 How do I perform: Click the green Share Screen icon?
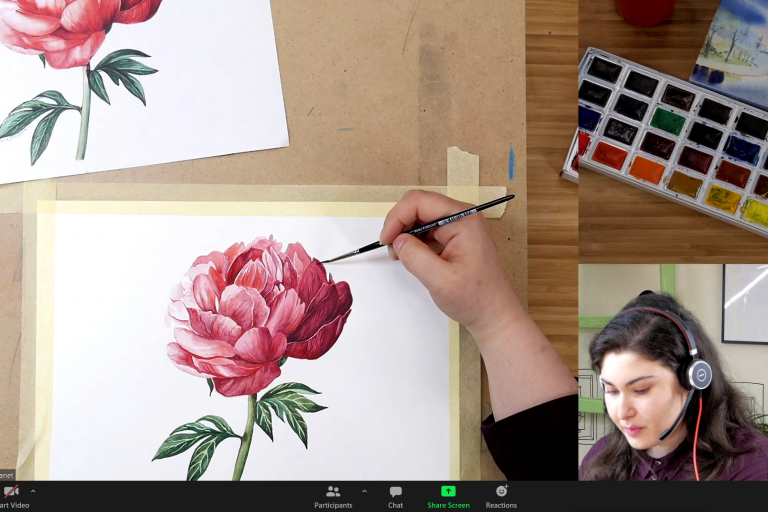448,491
